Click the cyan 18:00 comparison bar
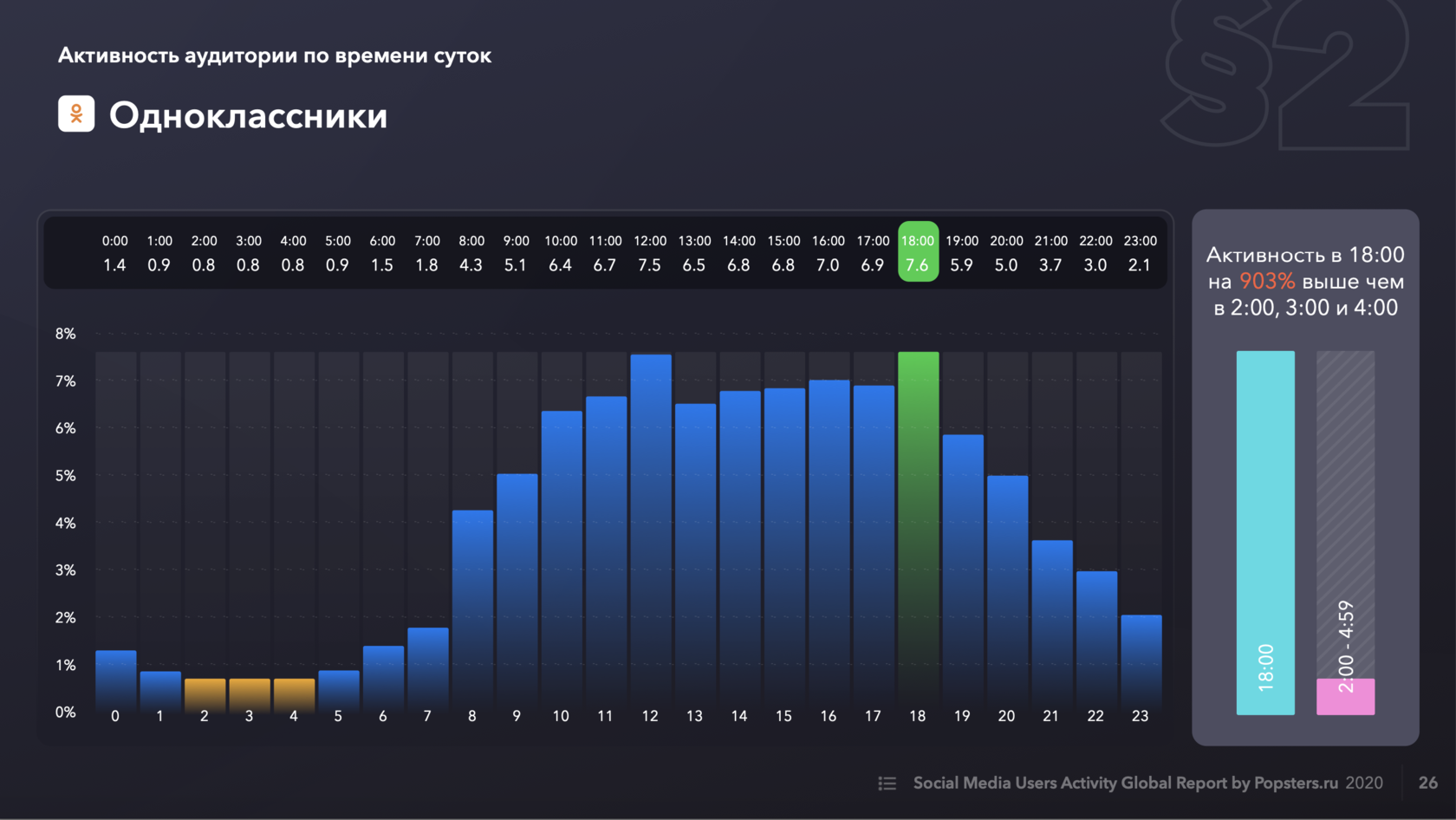This screenshot has height=820, width=1456. [1265, 533]
